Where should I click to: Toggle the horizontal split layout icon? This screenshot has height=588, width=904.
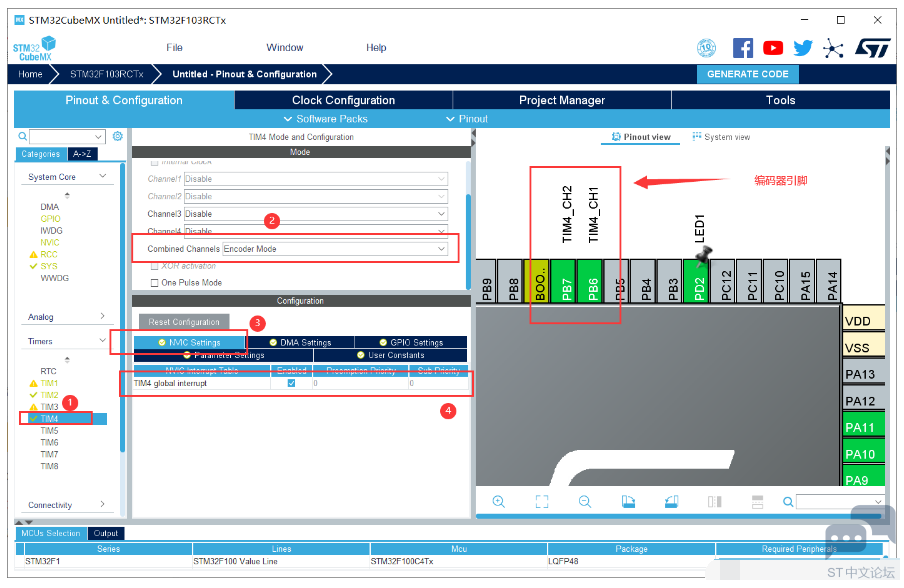point(758,502)
